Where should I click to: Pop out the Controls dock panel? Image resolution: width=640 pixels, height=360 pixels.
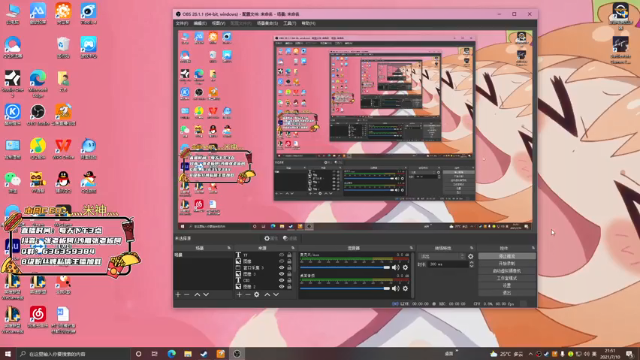click(x=533, y=248)
